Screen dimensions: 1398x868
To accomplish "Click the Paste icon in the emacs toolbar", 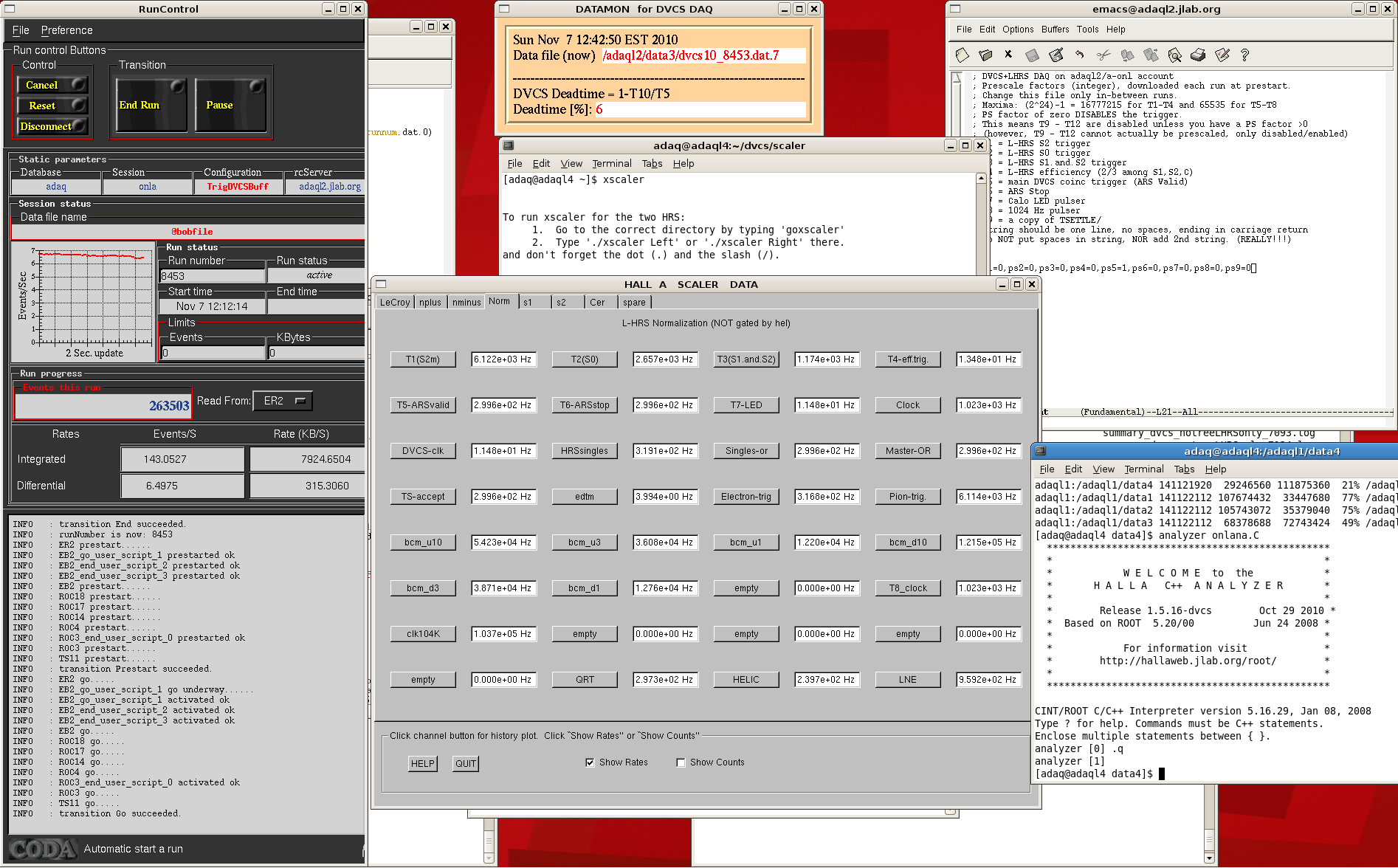I will (1151, 55).
